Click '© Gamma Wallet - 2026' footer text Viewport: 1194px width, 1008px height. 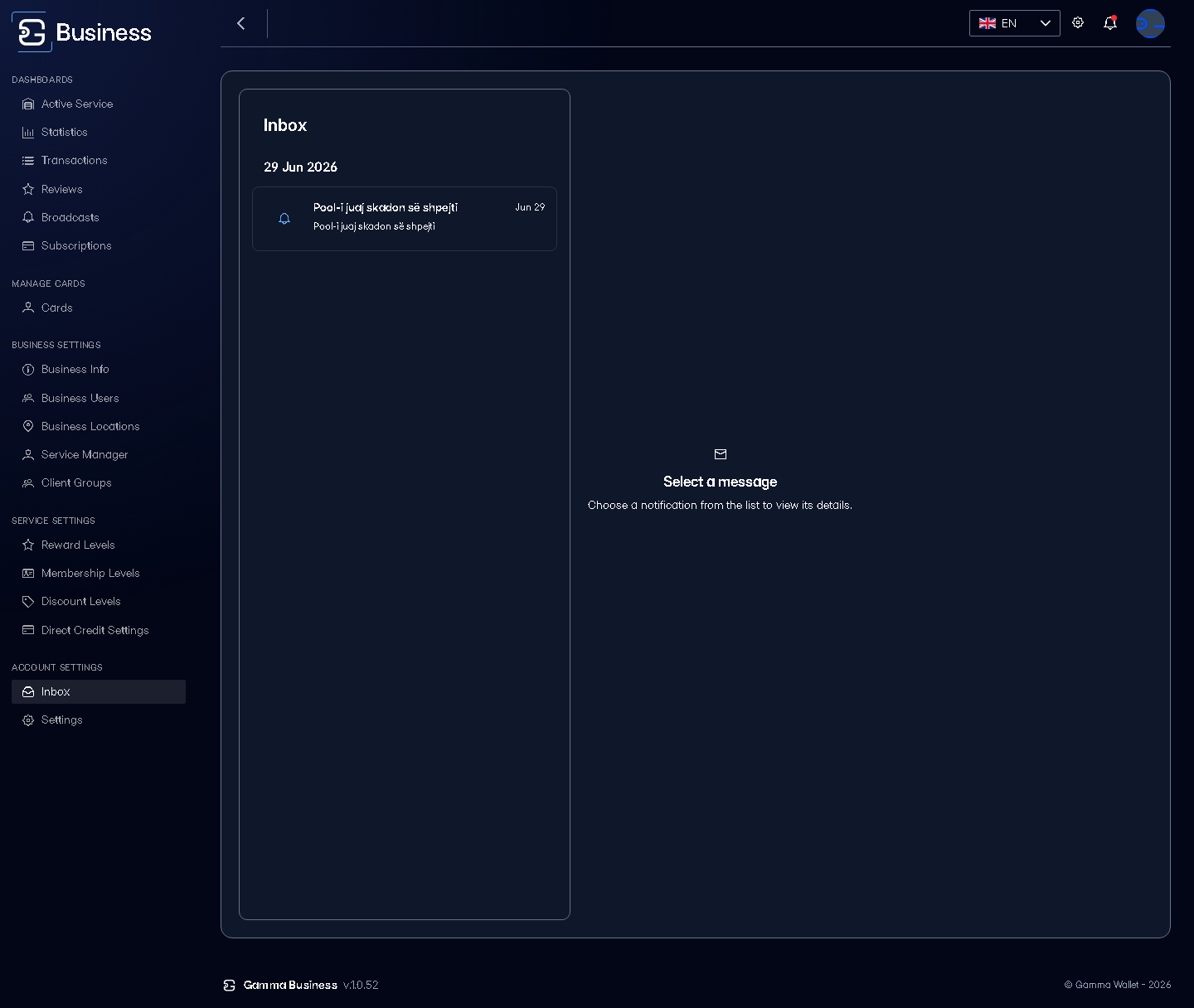pos(1118,985)
